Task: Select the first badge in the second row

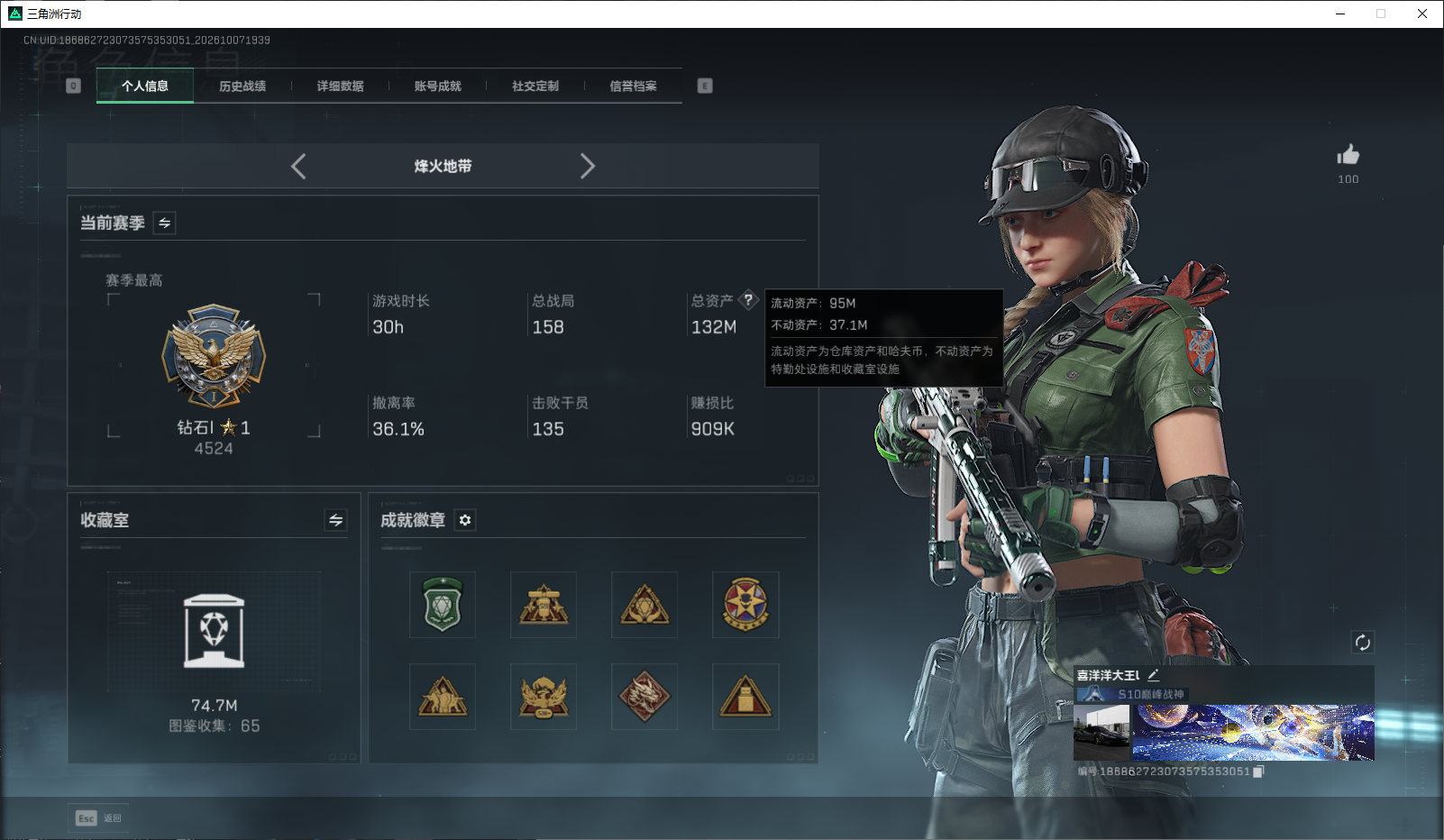Action: pos(443,697)
